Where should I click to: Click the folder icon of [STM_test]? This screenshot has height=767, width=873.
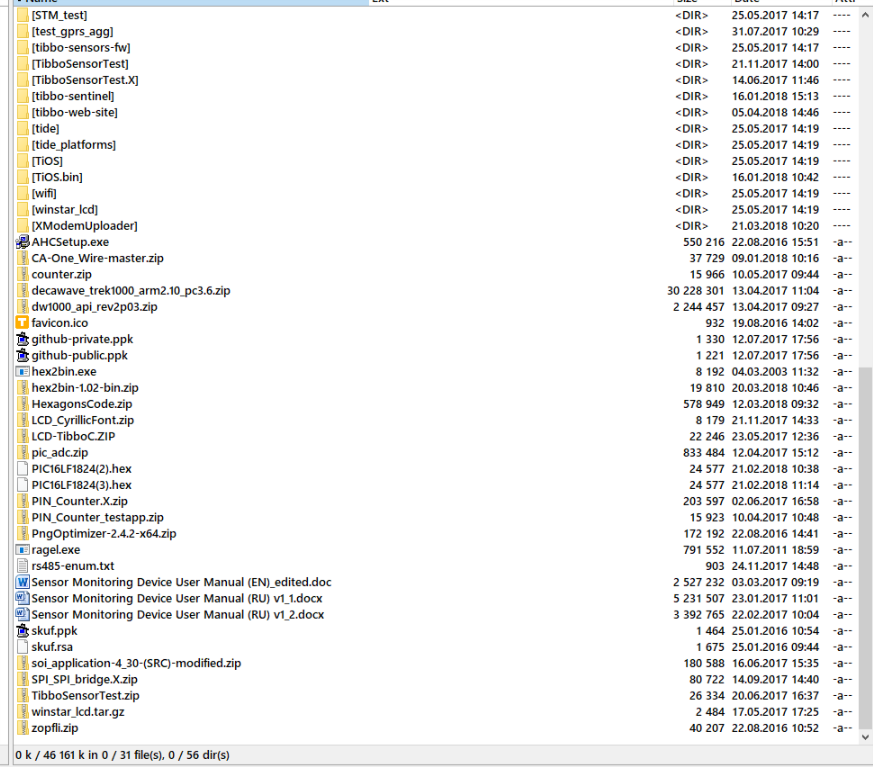tap(22, 15)
